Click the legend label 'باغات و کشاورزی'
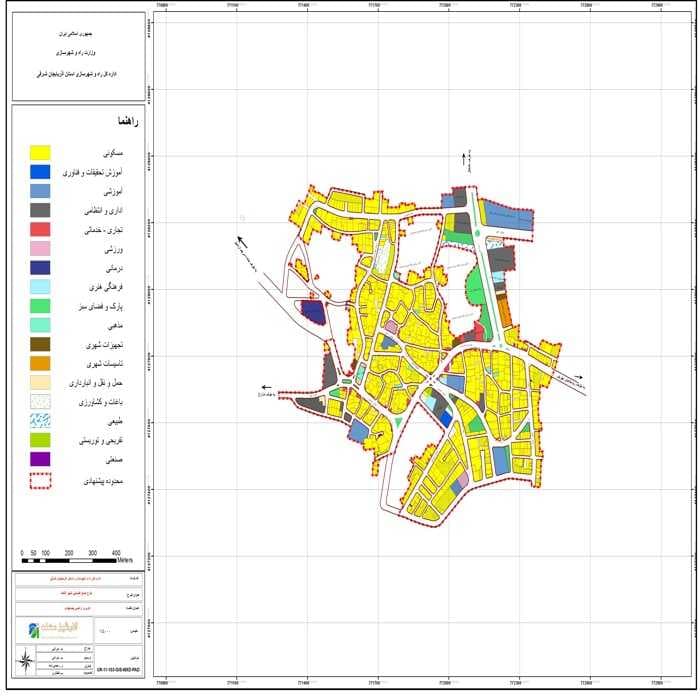 [101, 402]
